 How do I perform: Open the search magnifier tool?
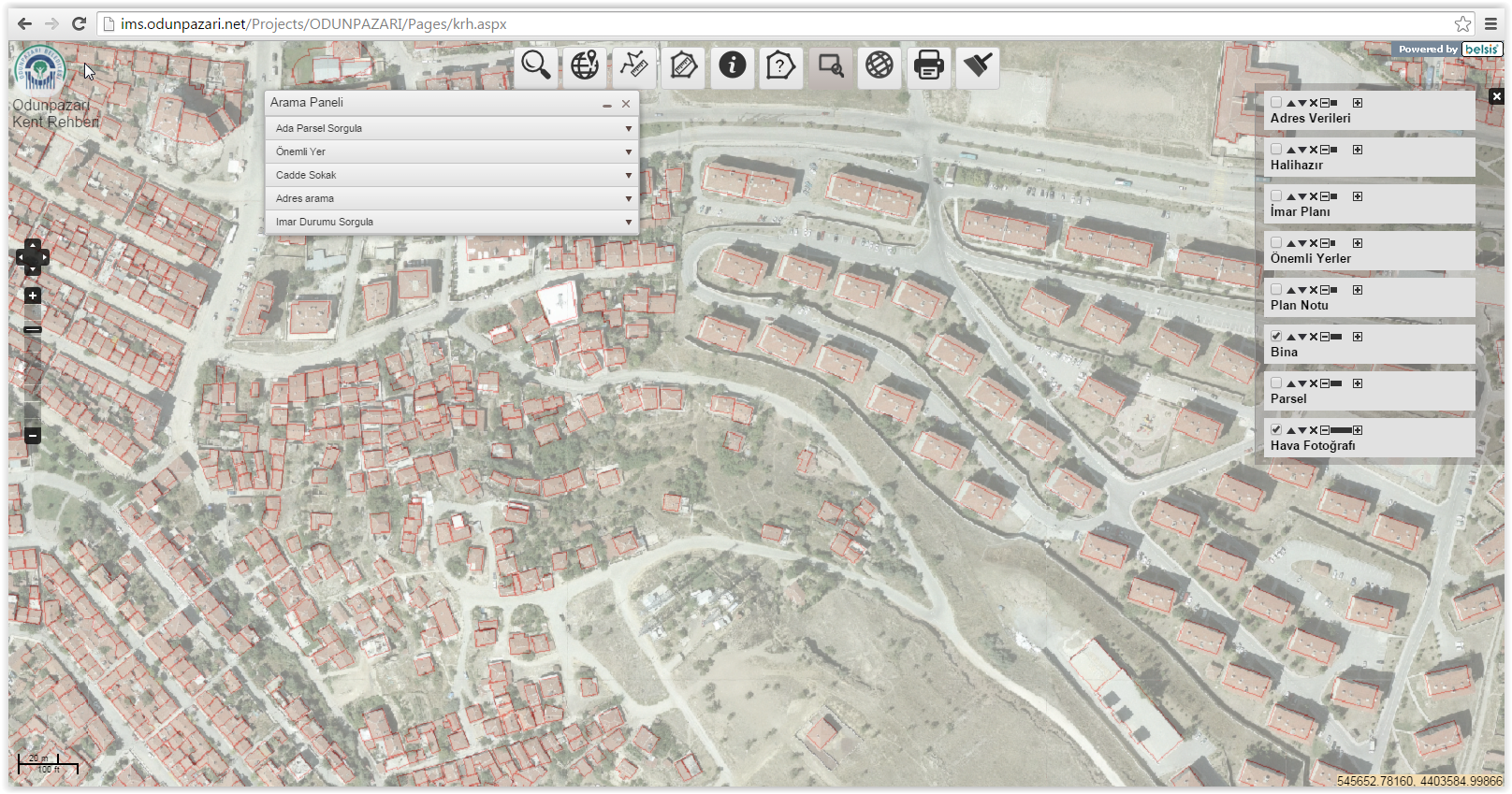click(x=536, y=65)
